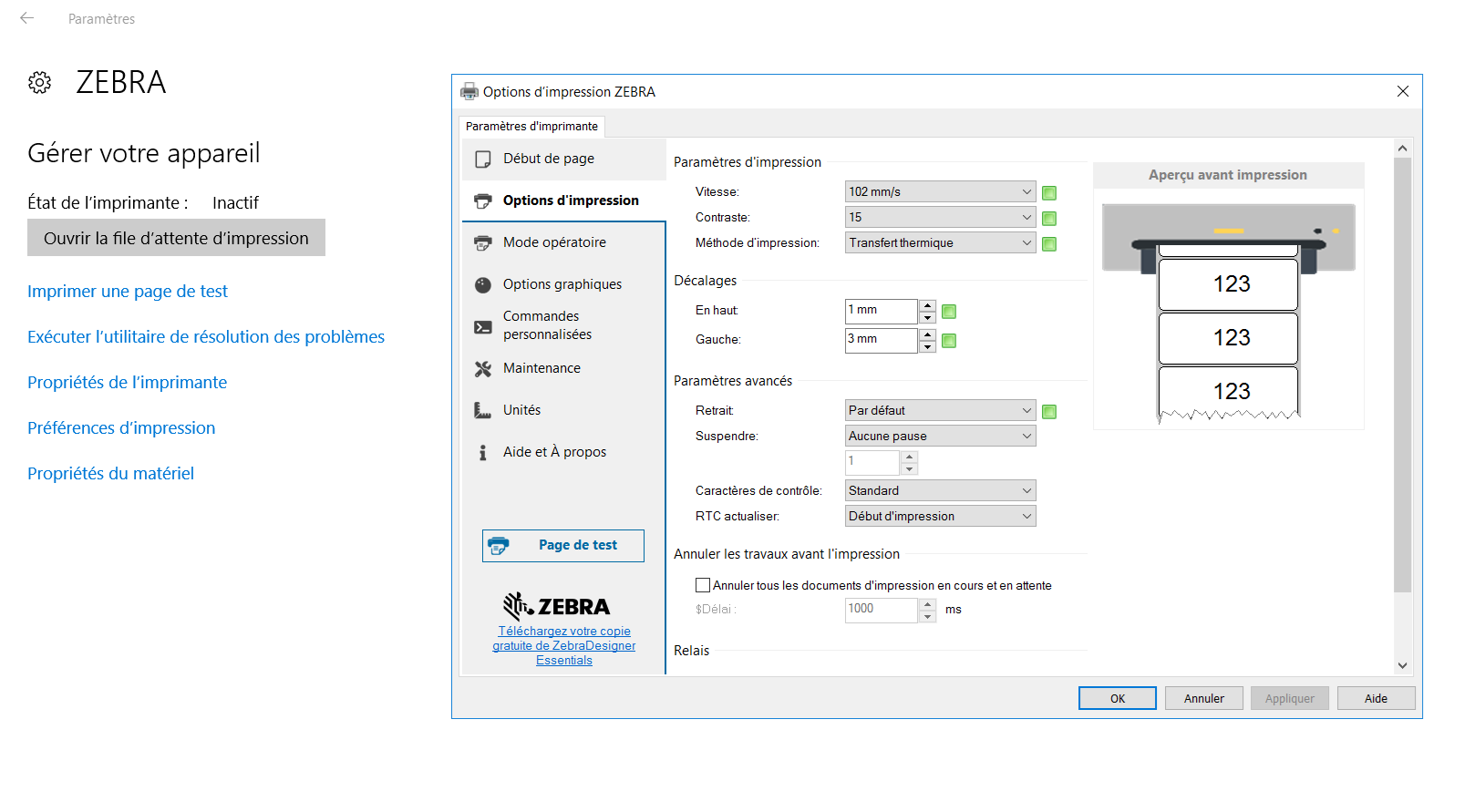Screen dimensions: 1475x812
Task: Select Options d'impression in the sidebar
Action: click(x=570, y=200)
